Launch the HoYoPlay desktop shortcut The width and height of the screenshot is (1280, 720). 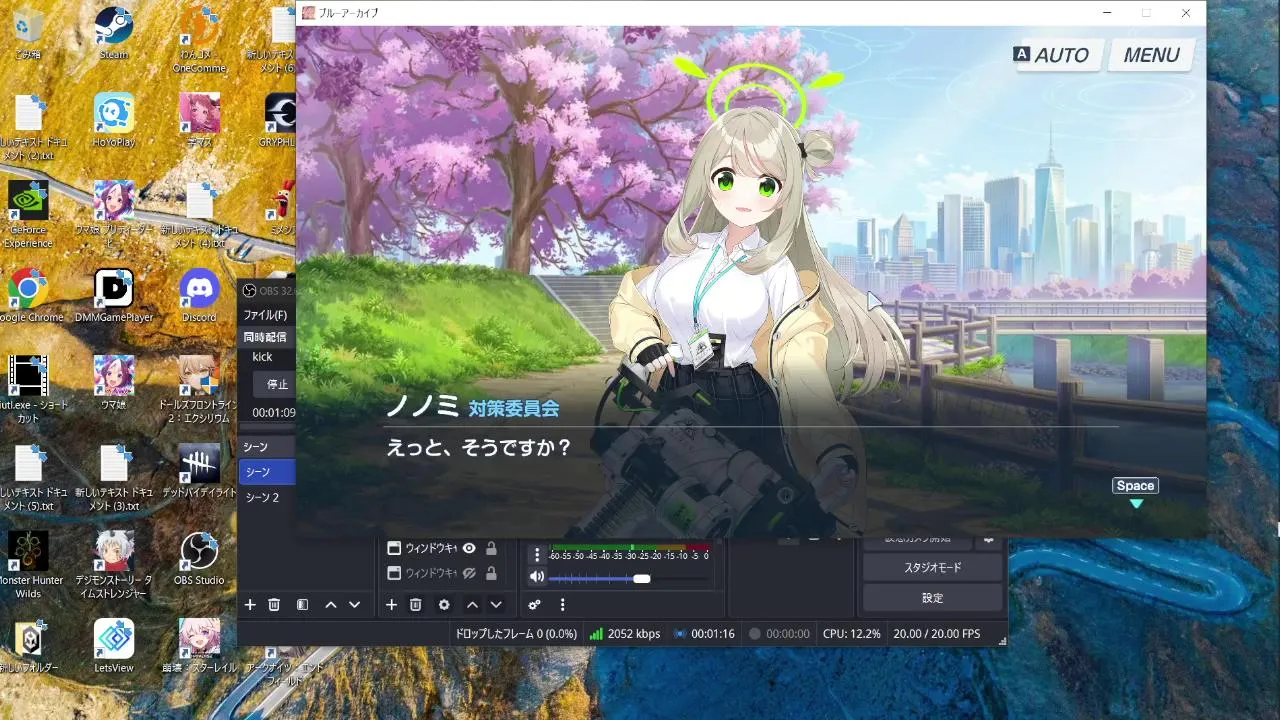(x=114, y=120)
